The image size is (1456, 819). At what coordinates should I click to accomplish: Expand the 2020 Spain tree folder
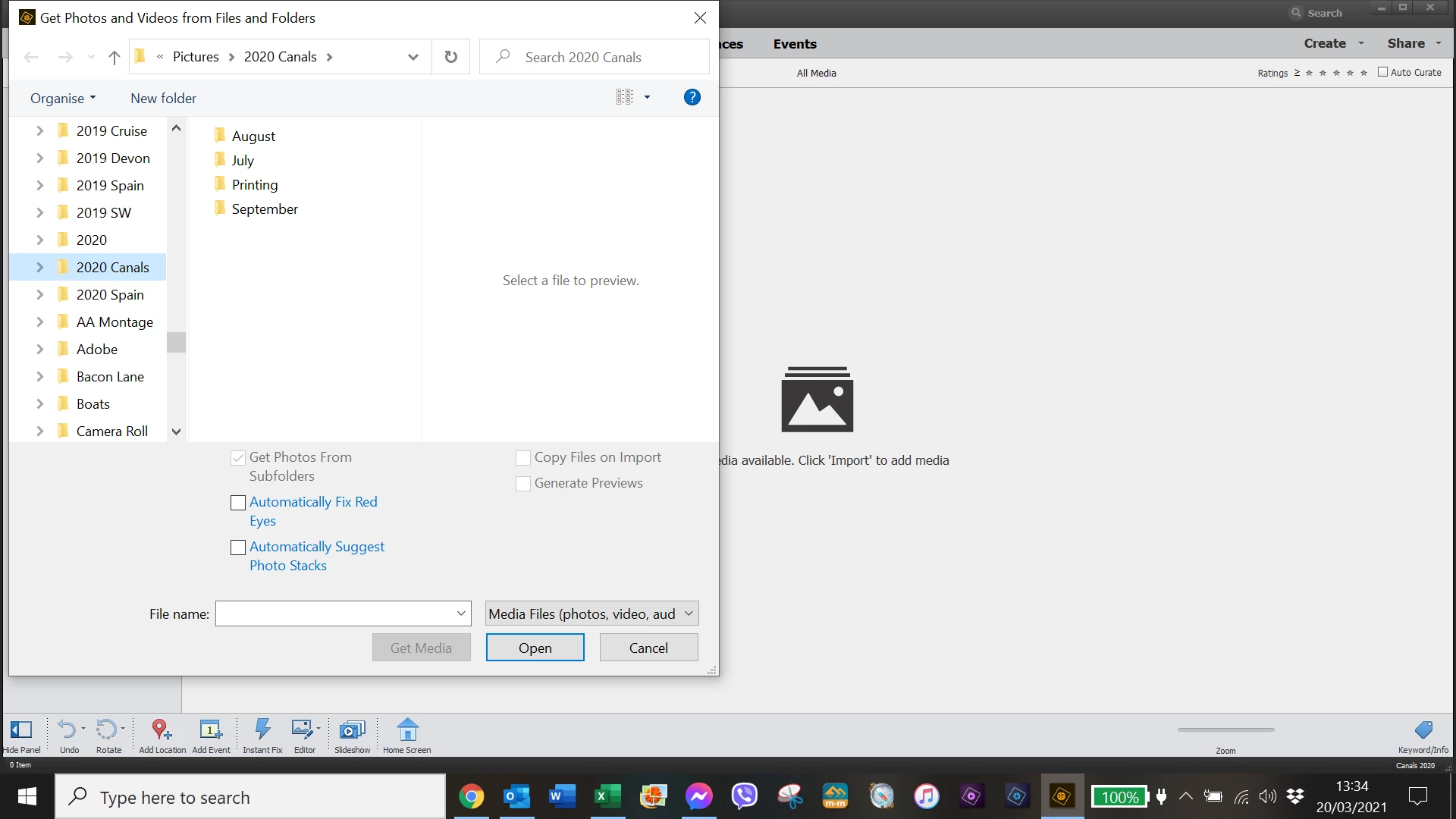[x=40, y=295]
